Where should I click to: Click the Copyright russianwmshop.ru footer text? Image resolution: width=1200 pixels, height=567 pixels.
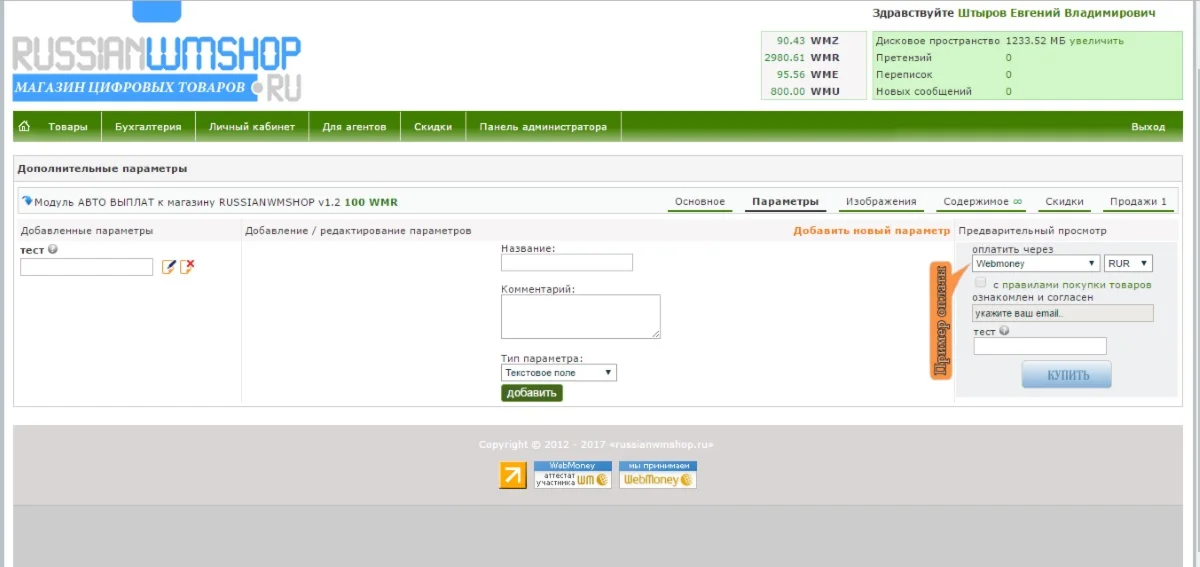pyautogui.click(x=596, y=445)
